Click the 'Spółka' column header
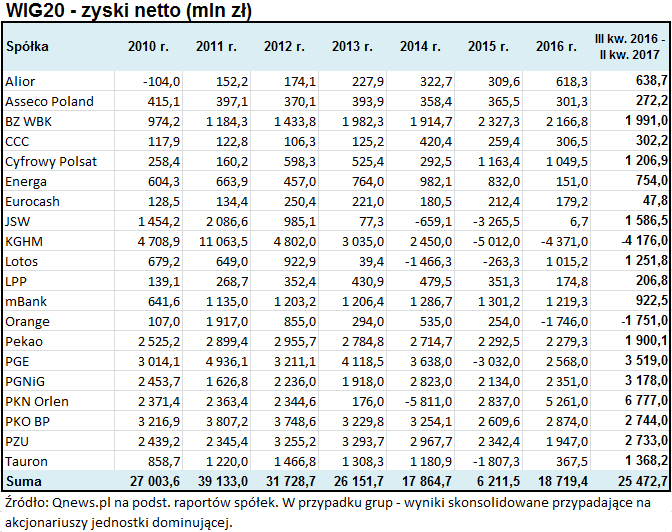The width and height of the screenshot is (672, 532). (x=28, y=46)
